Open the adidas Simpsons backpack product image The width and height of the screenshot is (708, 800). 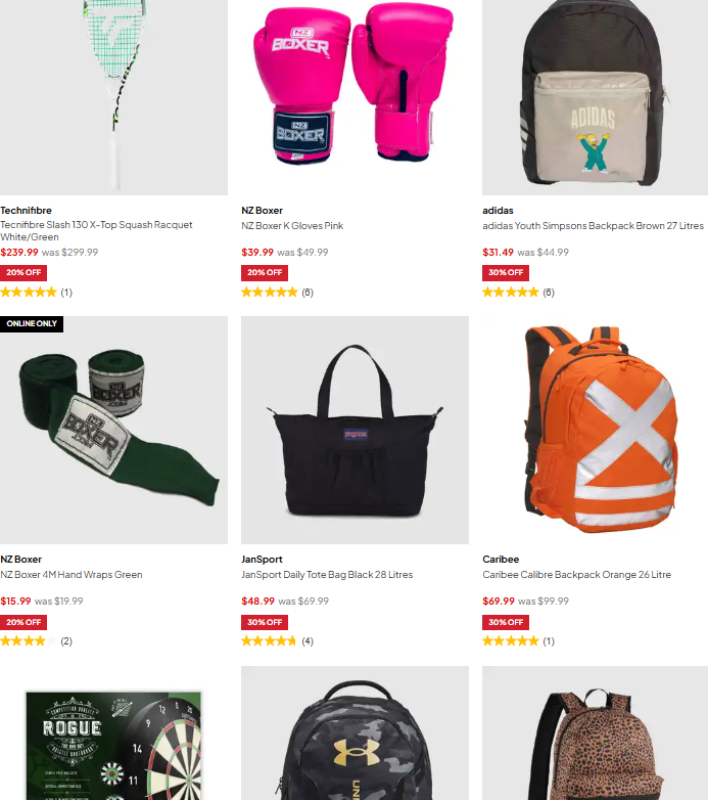coord(595,97)
